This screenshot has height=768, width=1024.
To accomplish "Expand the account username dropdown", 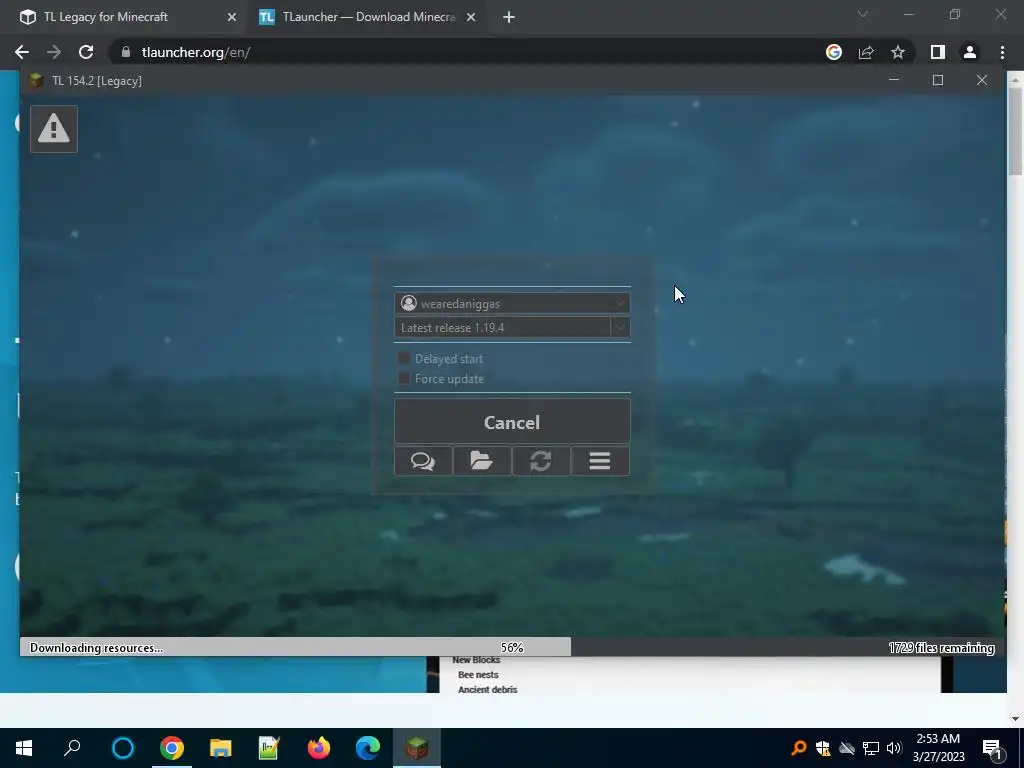I will [620, 303].
